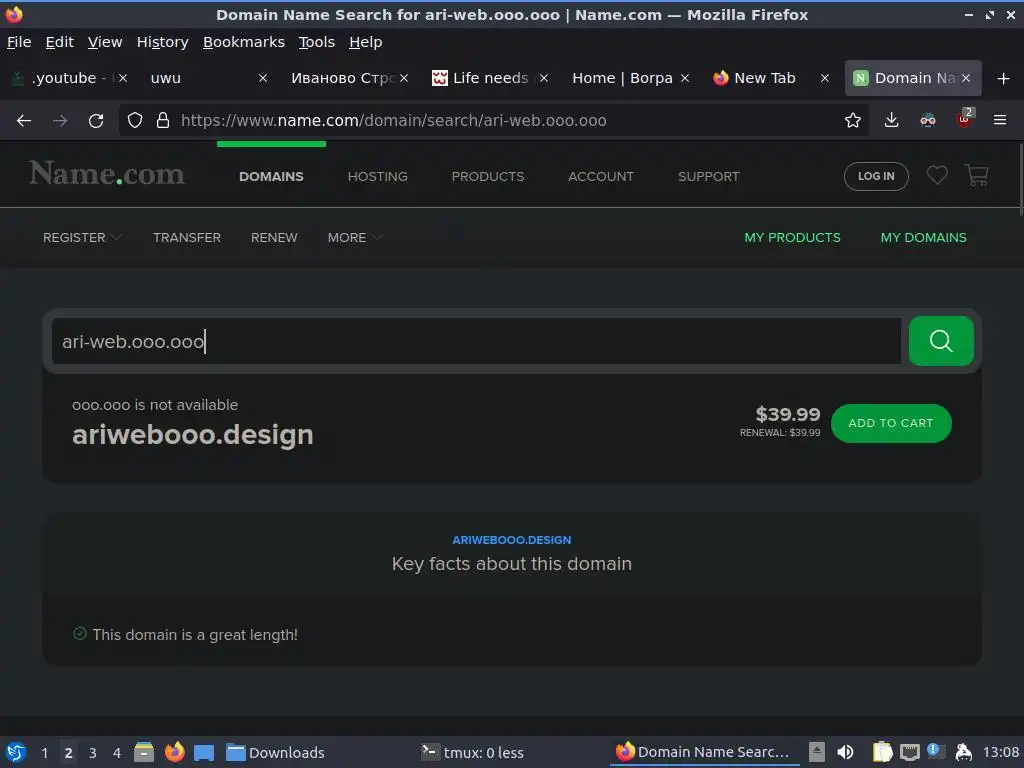
Task: Go back to the previous page
Action: pos(24,121)
